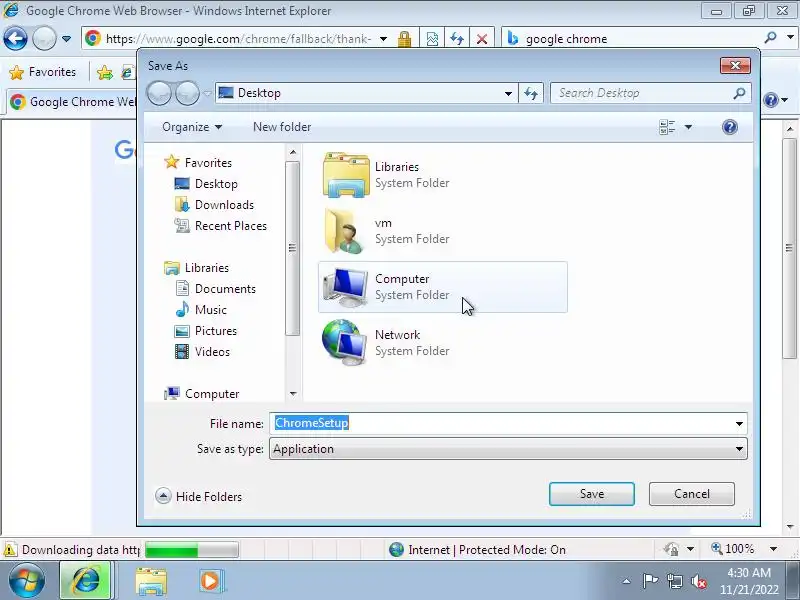Click the IE help question mark icon
The image size is (800, 600).
(x=770, y=100)
